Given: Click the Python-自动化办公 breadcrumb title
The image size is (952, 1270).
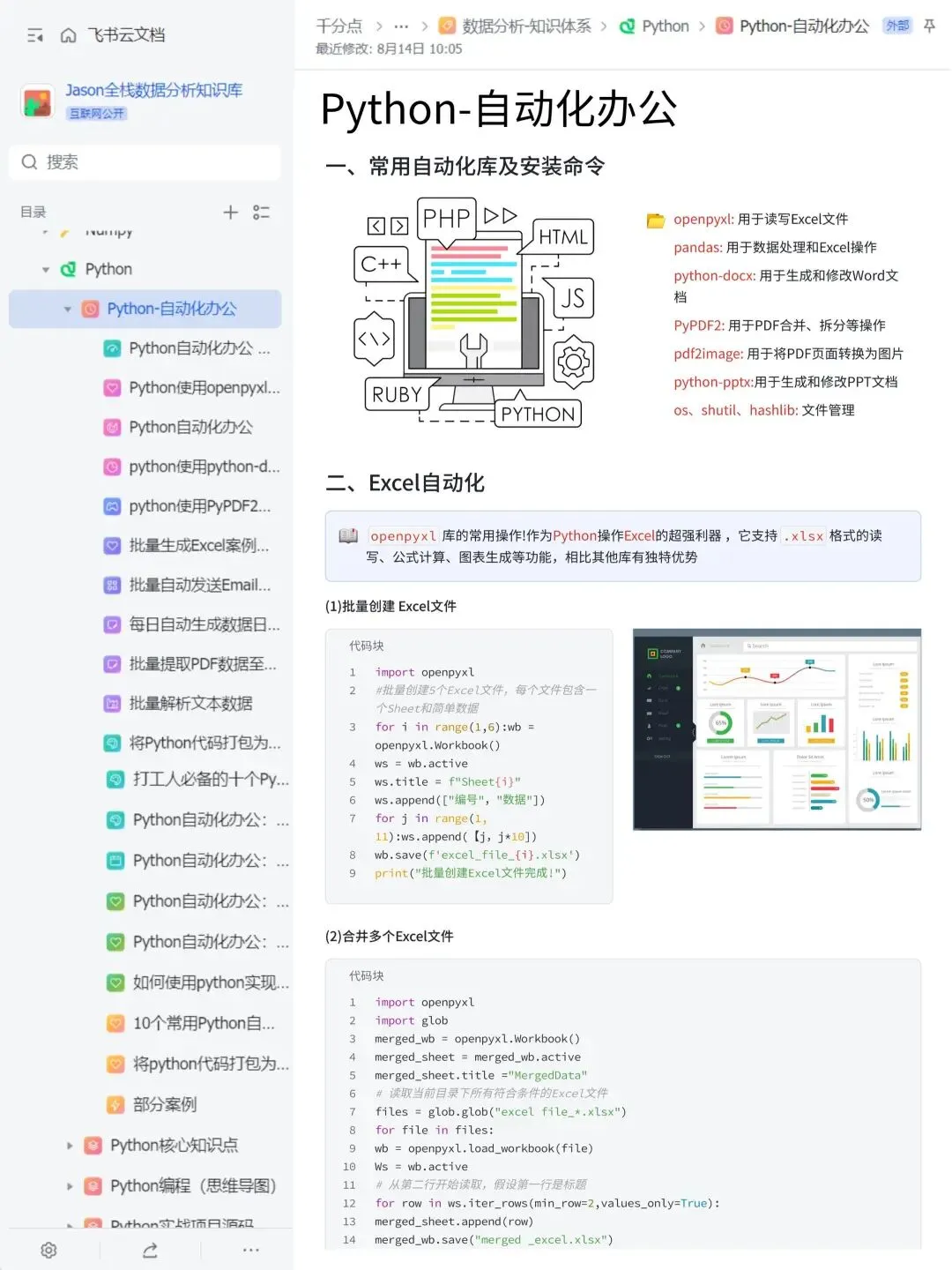Looking at the screenshot, I should [804, 26].
